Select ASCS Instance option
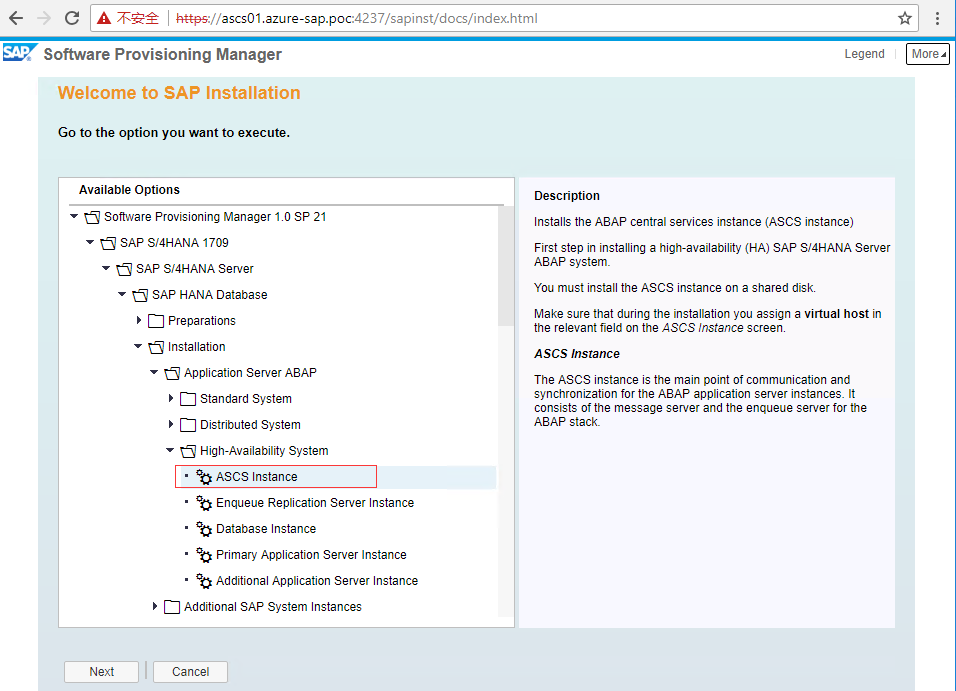956x691 pixels. tap(257, 477)
